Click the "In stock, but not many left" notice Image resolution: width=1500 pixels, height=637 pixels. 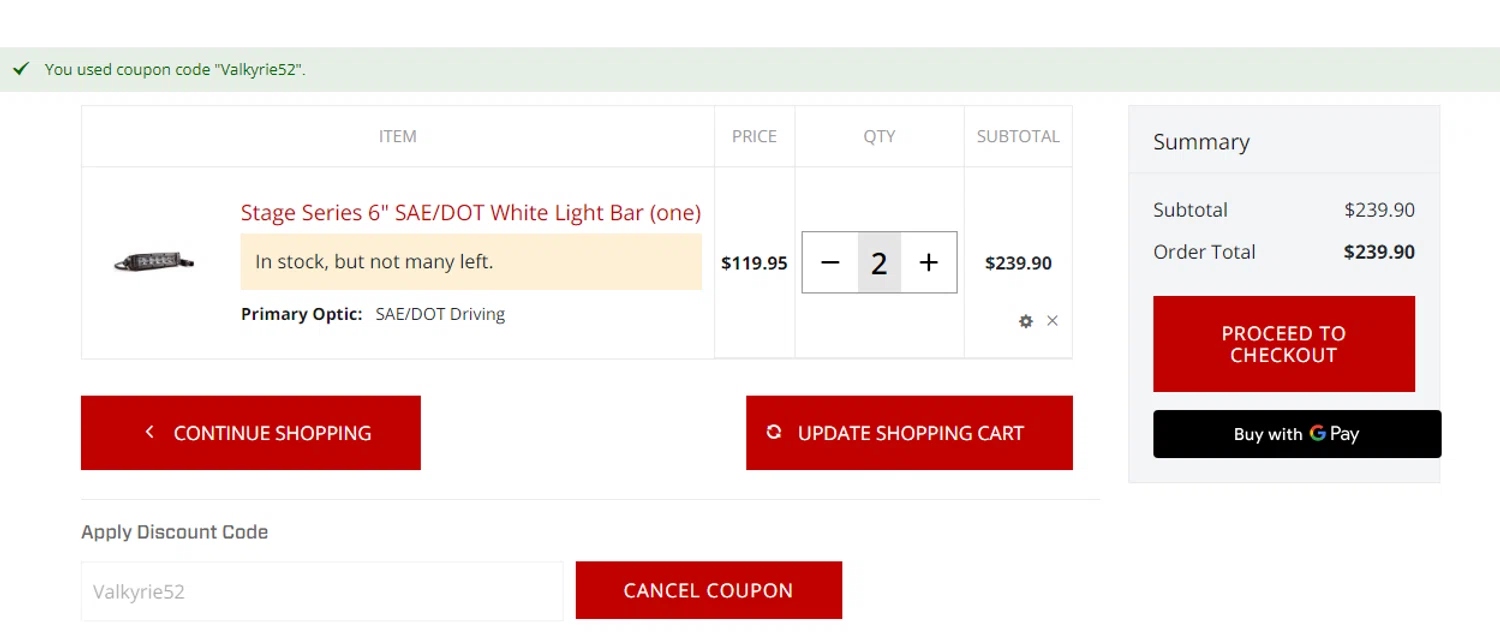point(471,262)
